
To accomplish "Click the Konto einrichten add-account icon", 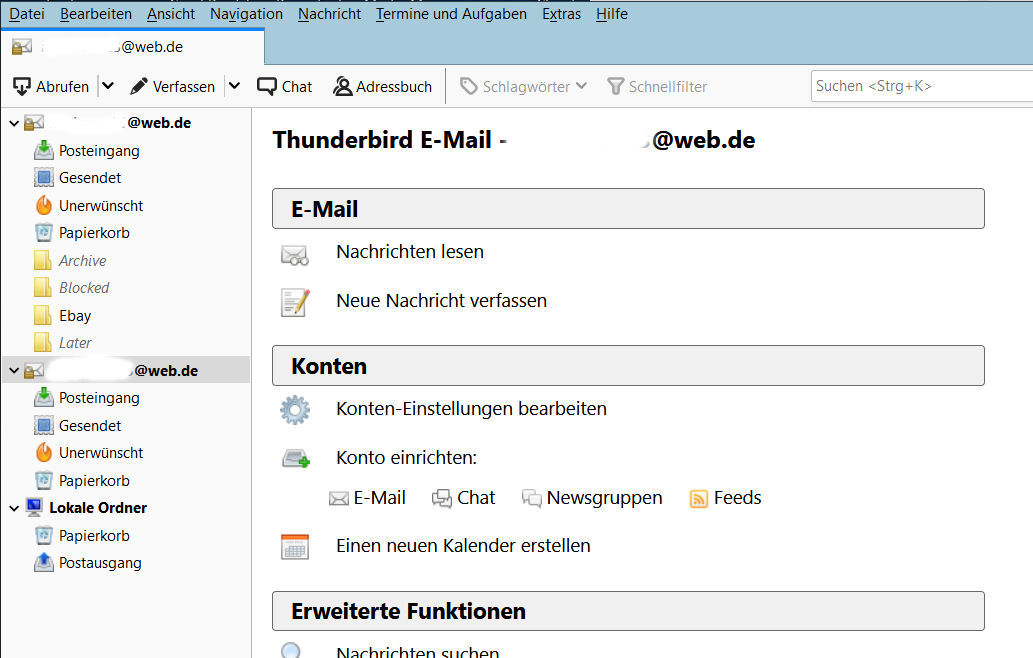I will tap(296, 458).
